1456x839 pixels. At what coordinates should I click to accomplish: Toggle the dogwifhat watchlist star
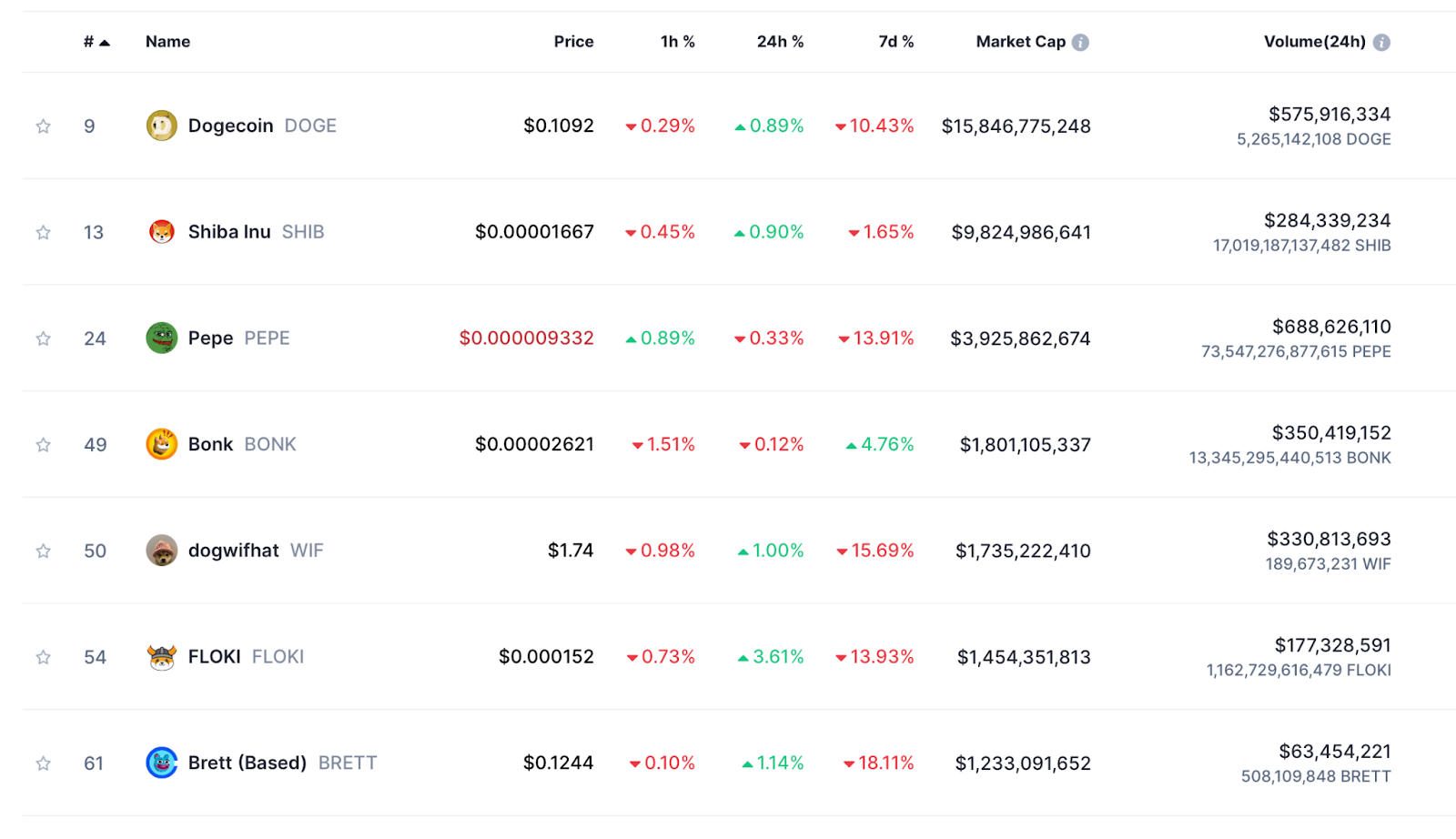coord(43,551)
